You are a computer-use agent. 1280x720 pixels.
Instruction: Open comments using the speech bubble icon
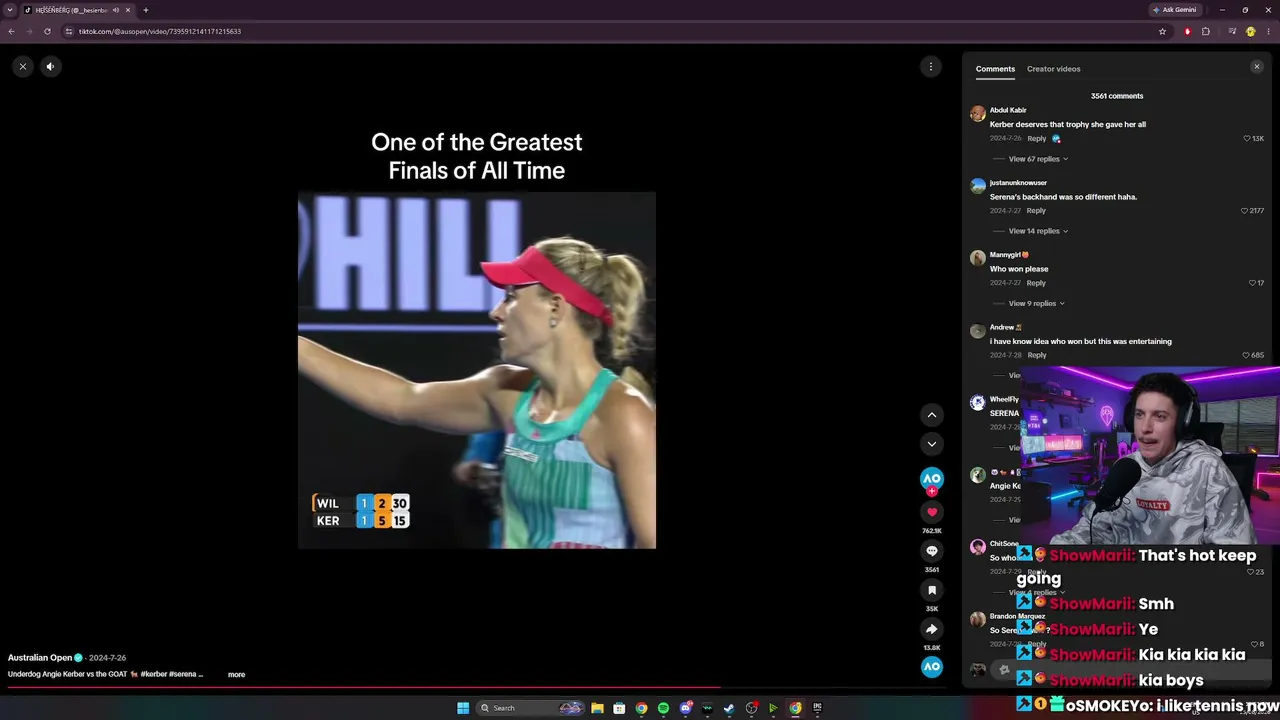coord(932,551)
